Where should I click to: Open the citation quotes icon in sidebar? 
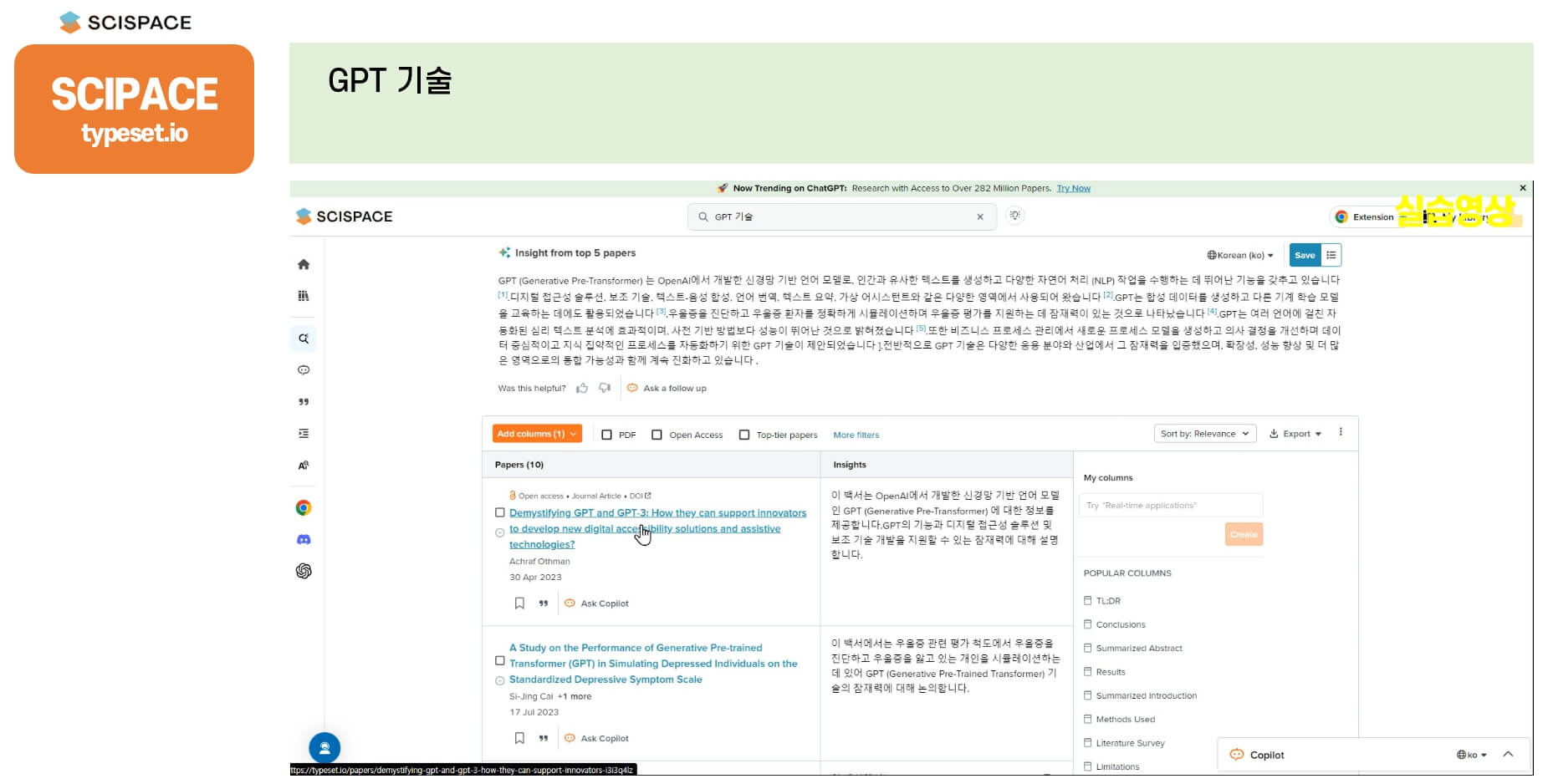304,402
